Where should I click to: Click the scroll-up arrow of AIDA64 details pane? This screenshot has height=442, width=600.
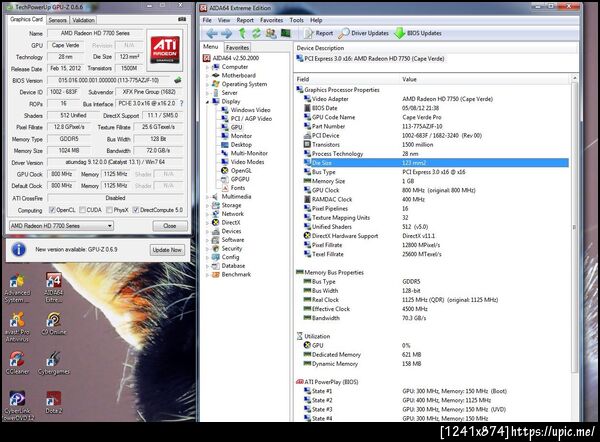pyautogui.click(x=574, y=78)
